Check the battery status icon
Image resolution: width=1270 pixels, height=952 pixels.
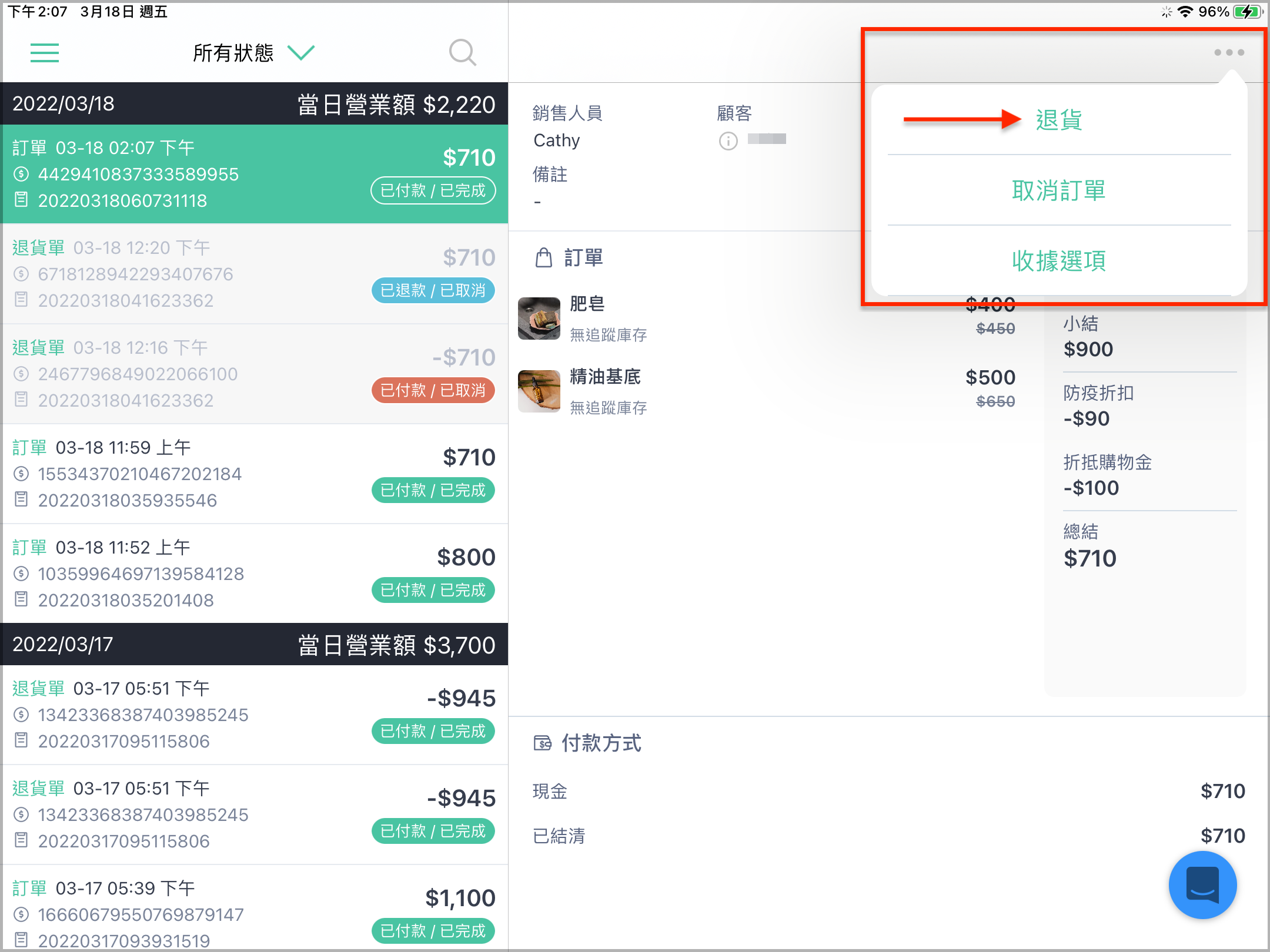point(1248,12)
